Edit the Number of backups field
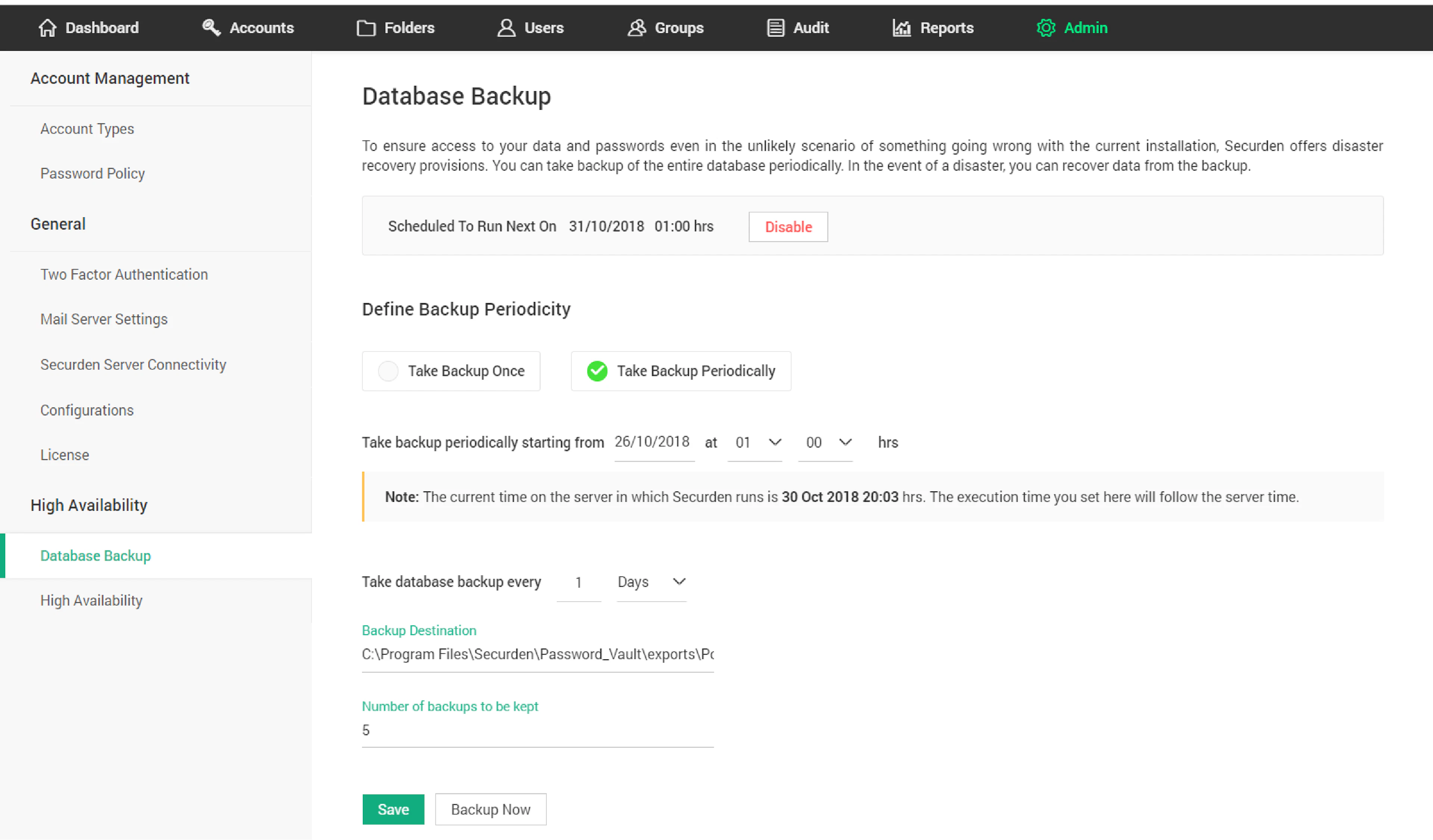The width and height of the screenshot is (1433, 840). coord(537,730)
